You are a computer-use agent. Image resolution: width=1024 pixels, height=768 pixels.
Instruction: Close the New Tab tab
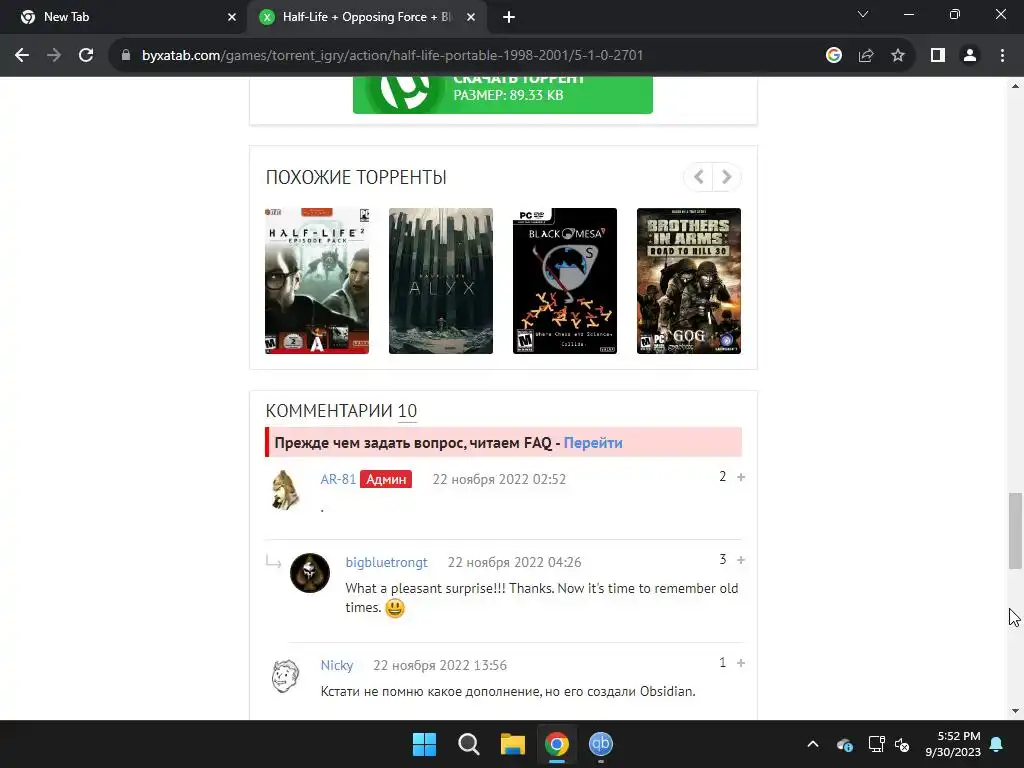[232, 17]
